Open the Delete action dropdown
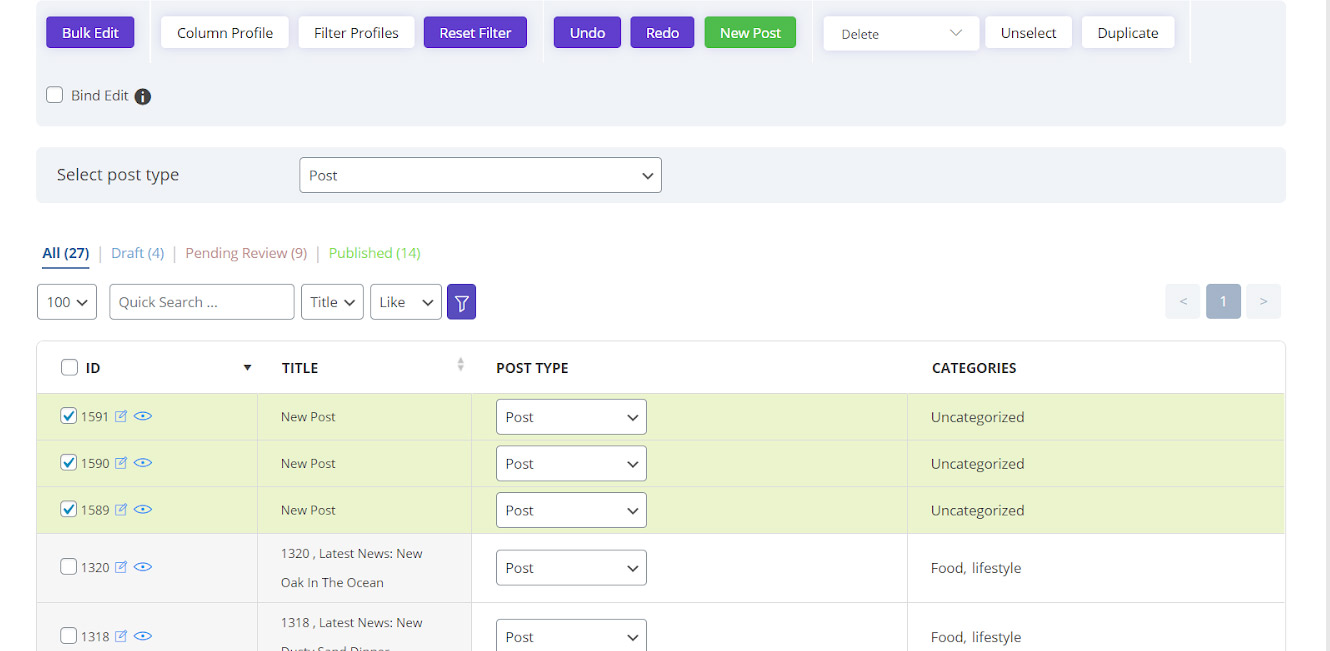 pyautogui.click(x=901, y=33)
